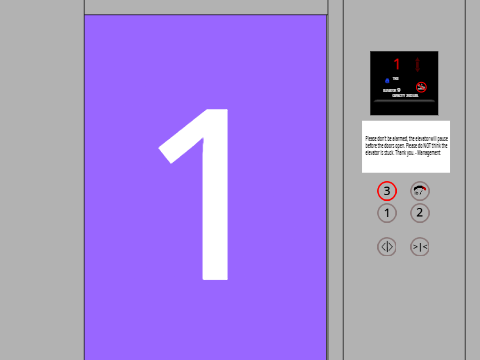Click the red floor number on the display
The height and width of the screenshot is (360, 480).
(396, 64)
